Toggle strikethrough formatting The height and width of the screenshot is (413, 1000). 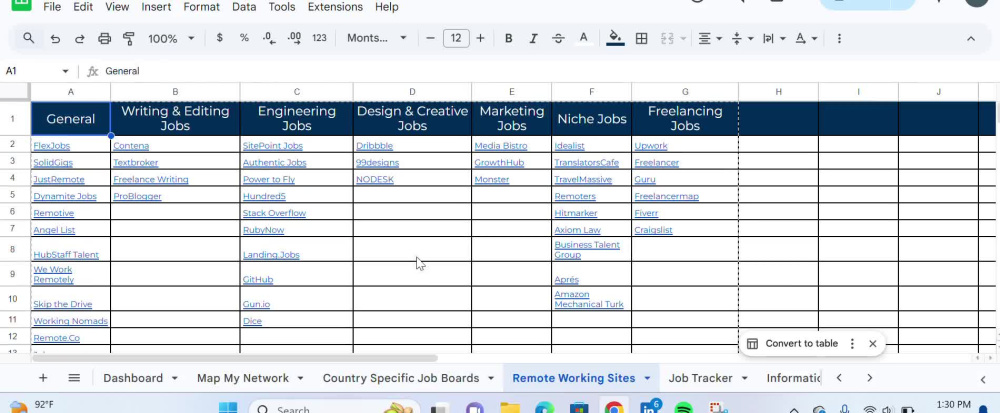click(x=558, y=38)
